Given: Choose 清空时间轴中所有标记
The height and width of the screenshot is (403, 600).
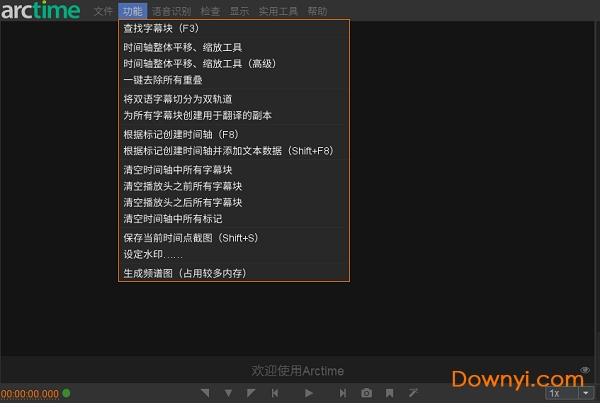Looking at the screenshot, I should point(234,219).
